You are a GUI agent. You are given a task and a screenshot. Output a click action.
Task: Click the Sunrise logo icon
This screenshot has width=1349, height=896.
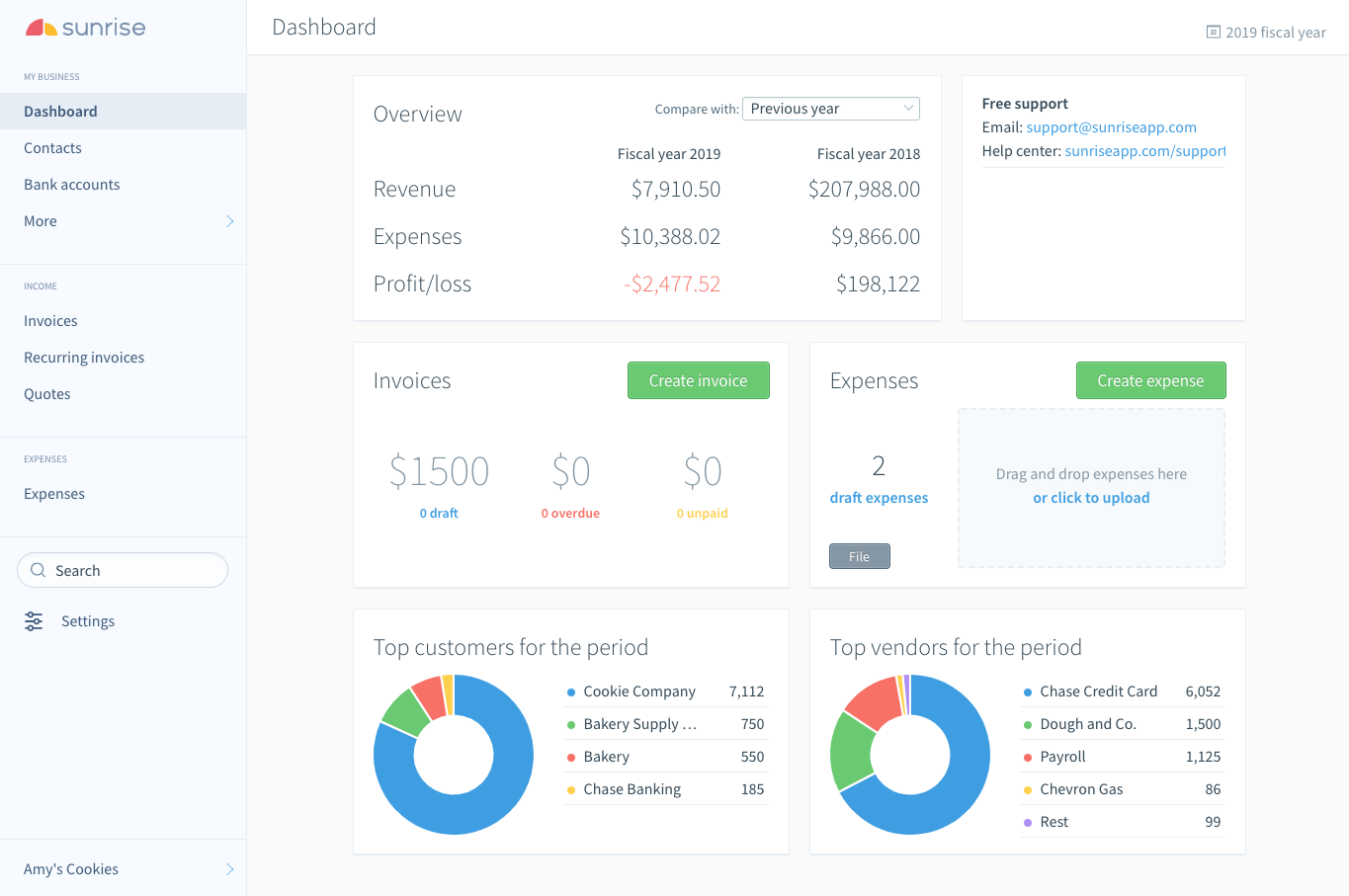click(x=41, y=28)
